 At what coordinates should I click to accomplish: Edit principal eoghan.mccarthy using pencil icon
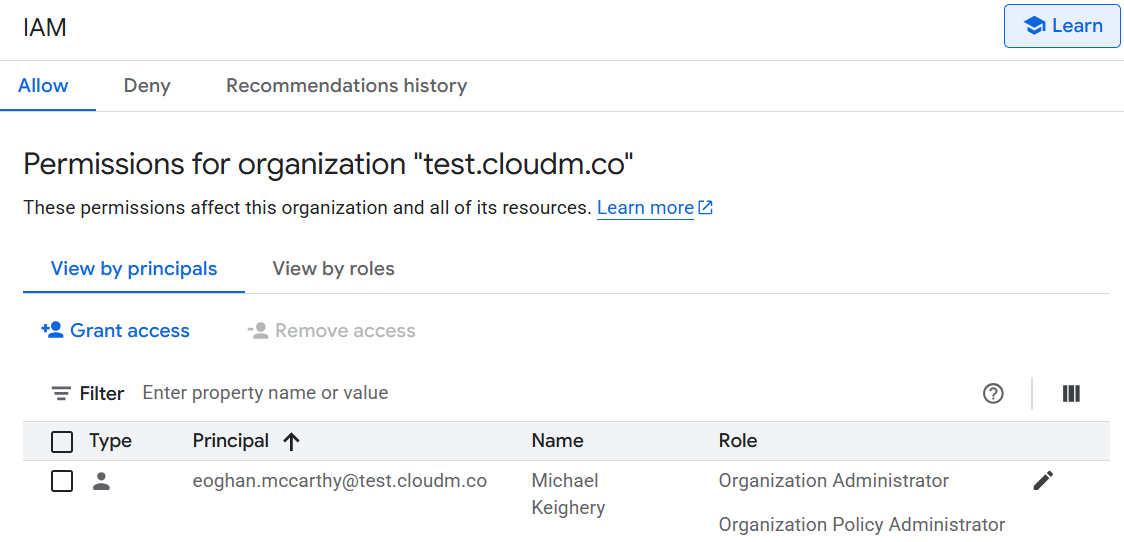point(1043,481)
